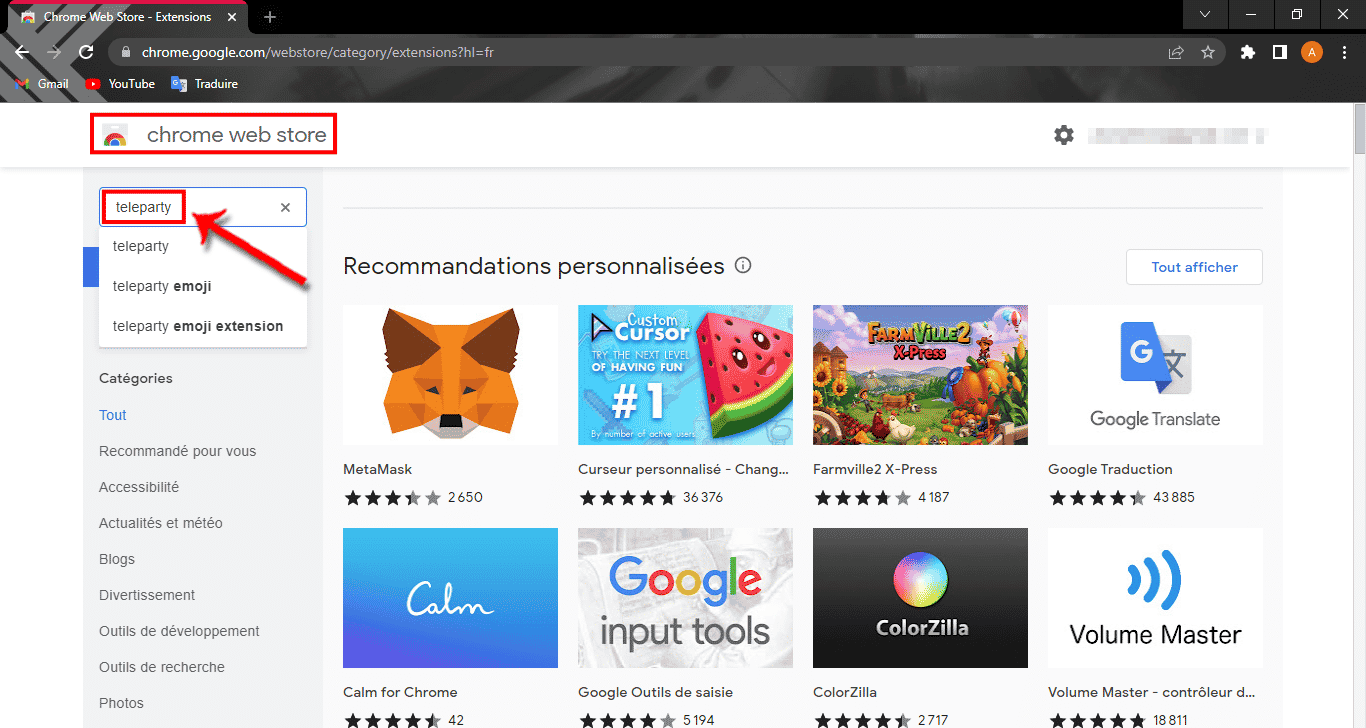
Task: Click the search field containing teleparty
Action: click(x=203, y=207)
